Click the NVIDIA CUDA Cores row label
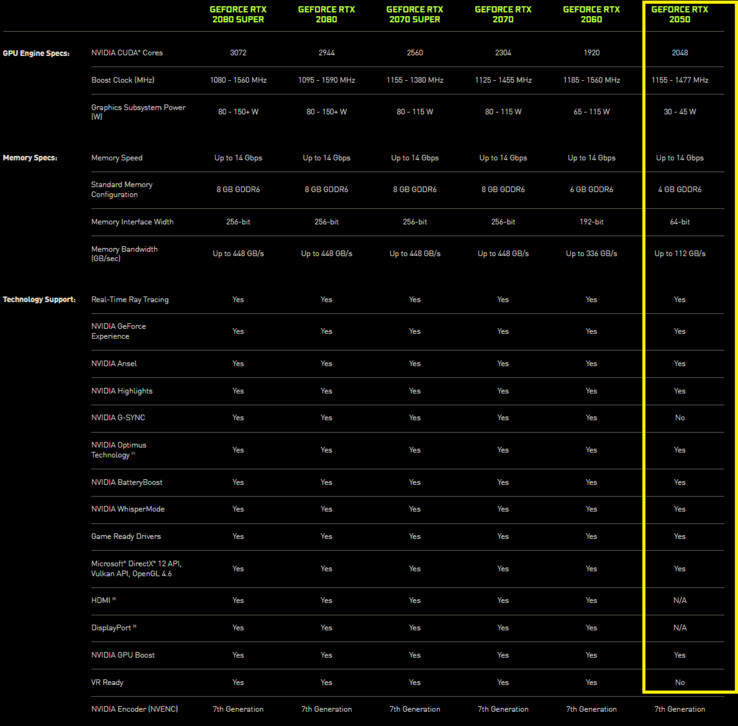This screenshot has height=726, width=738. click(127, 53)
